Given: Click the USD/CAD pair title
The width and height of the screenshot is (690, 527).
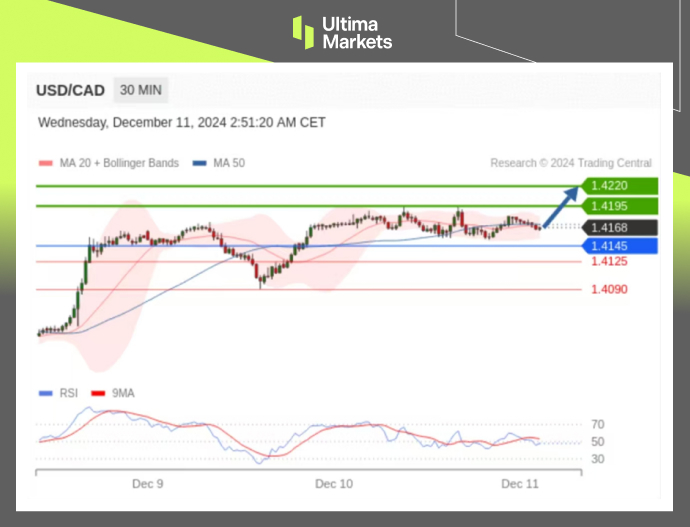Looking at the screenshot, I should 70,90.
